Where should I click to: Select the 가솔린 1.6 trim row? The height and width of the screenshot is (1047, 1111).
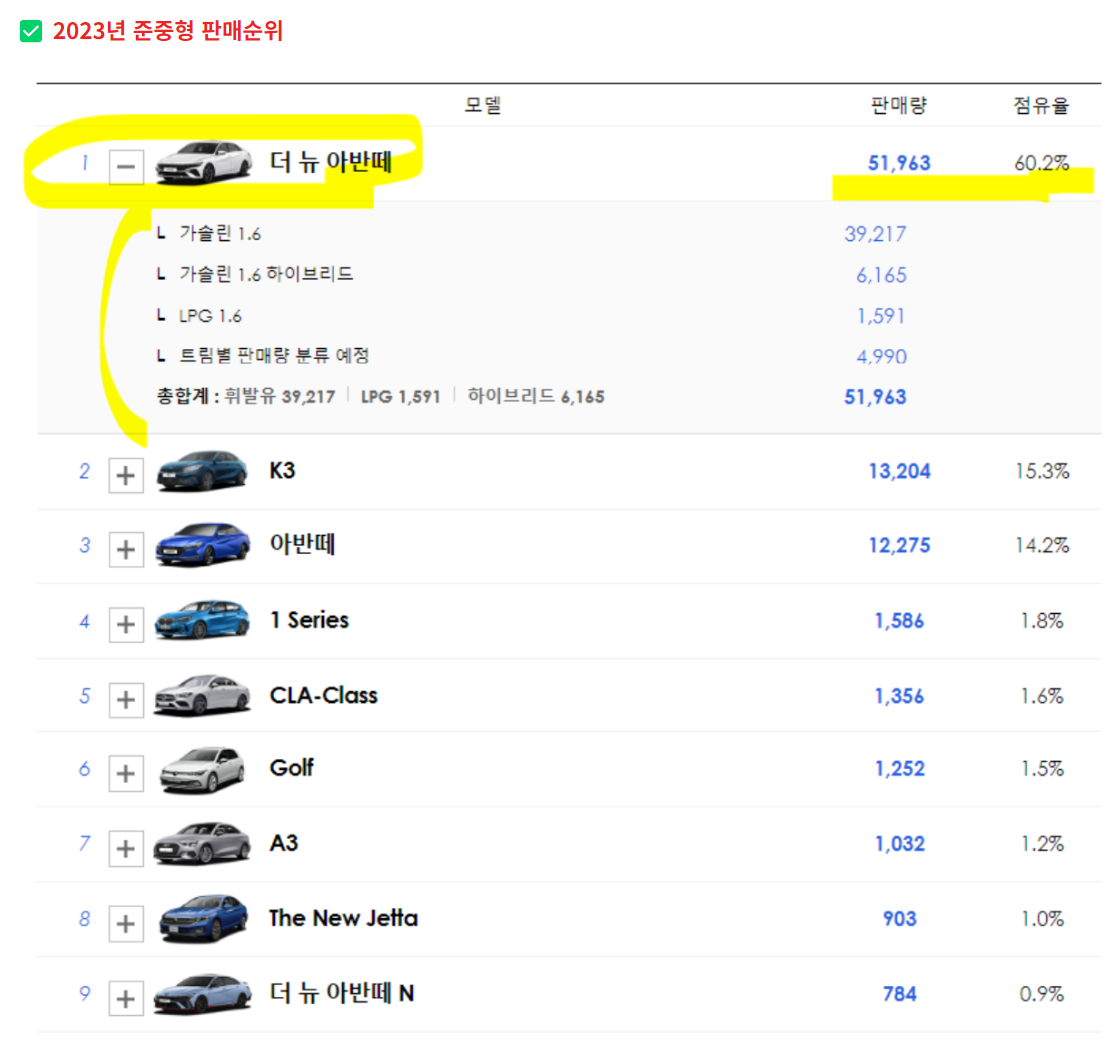tap(220, 234)
